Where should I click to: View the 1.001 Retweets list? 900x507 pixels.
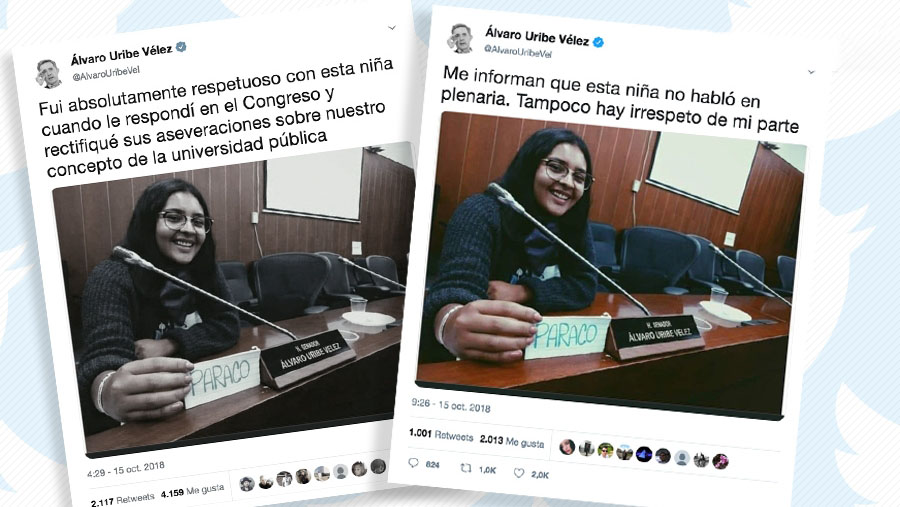click(441, 435)
